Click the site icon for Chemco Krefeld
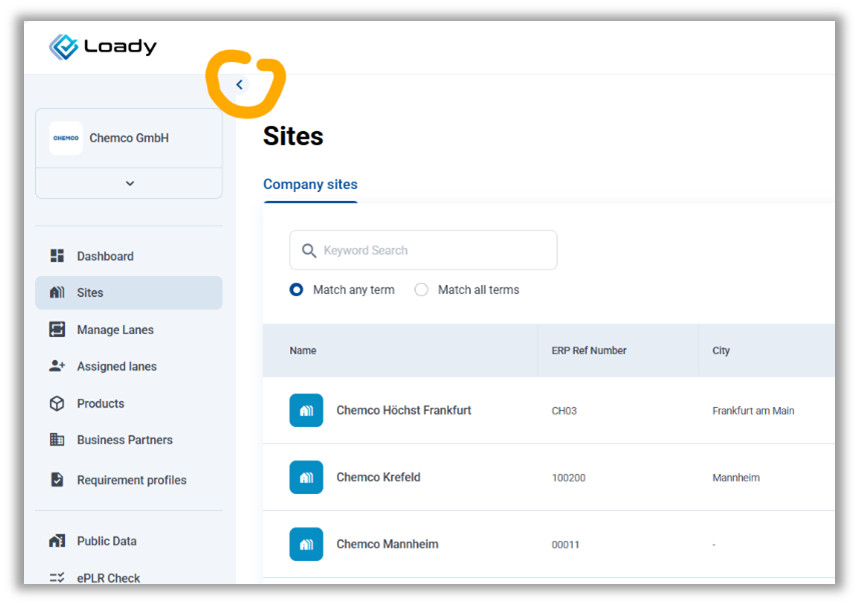The width and height of the screenshot is (859, 605). tap(306, 477)
